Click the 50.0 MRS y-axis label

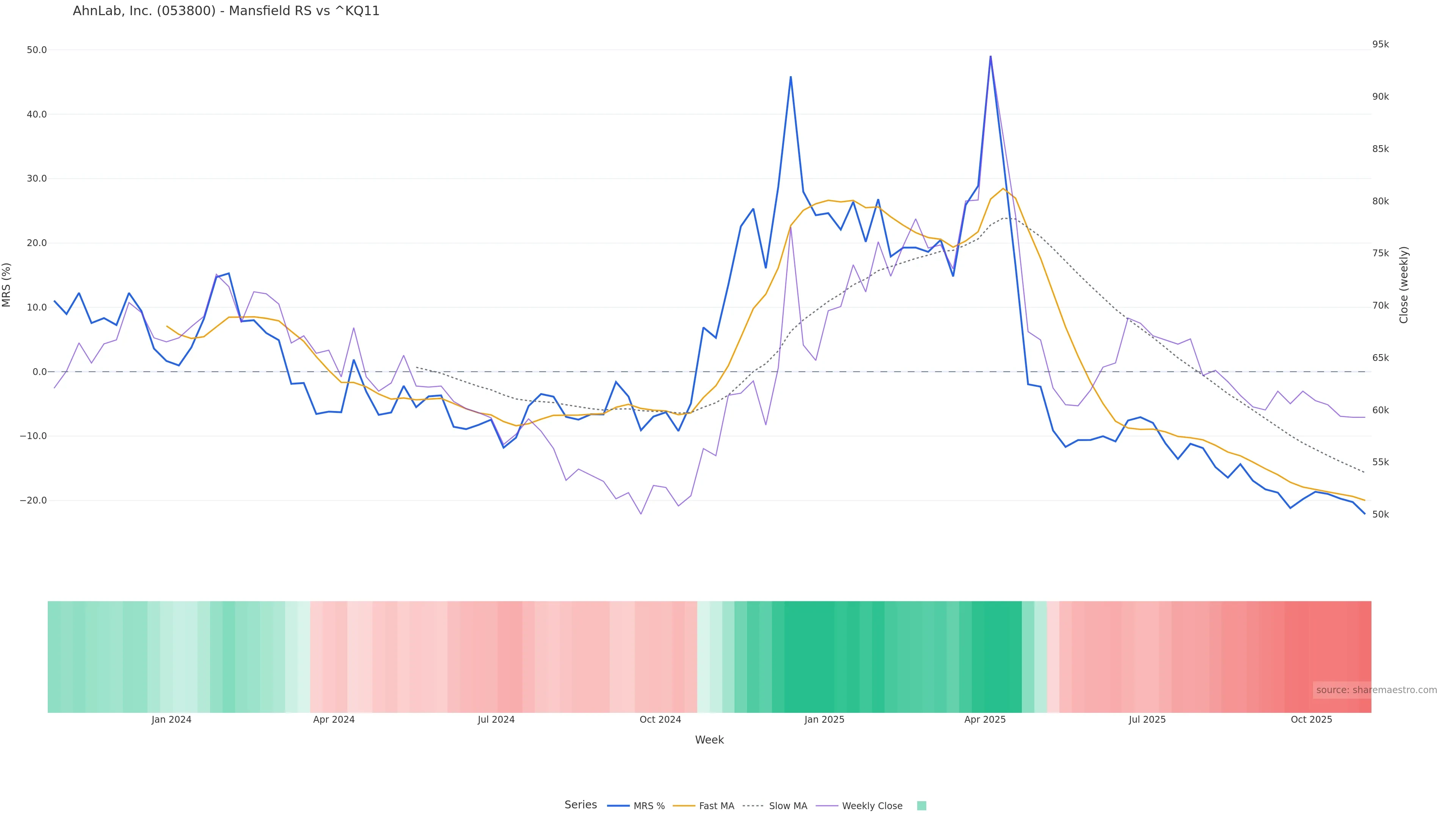pos(37,50)
